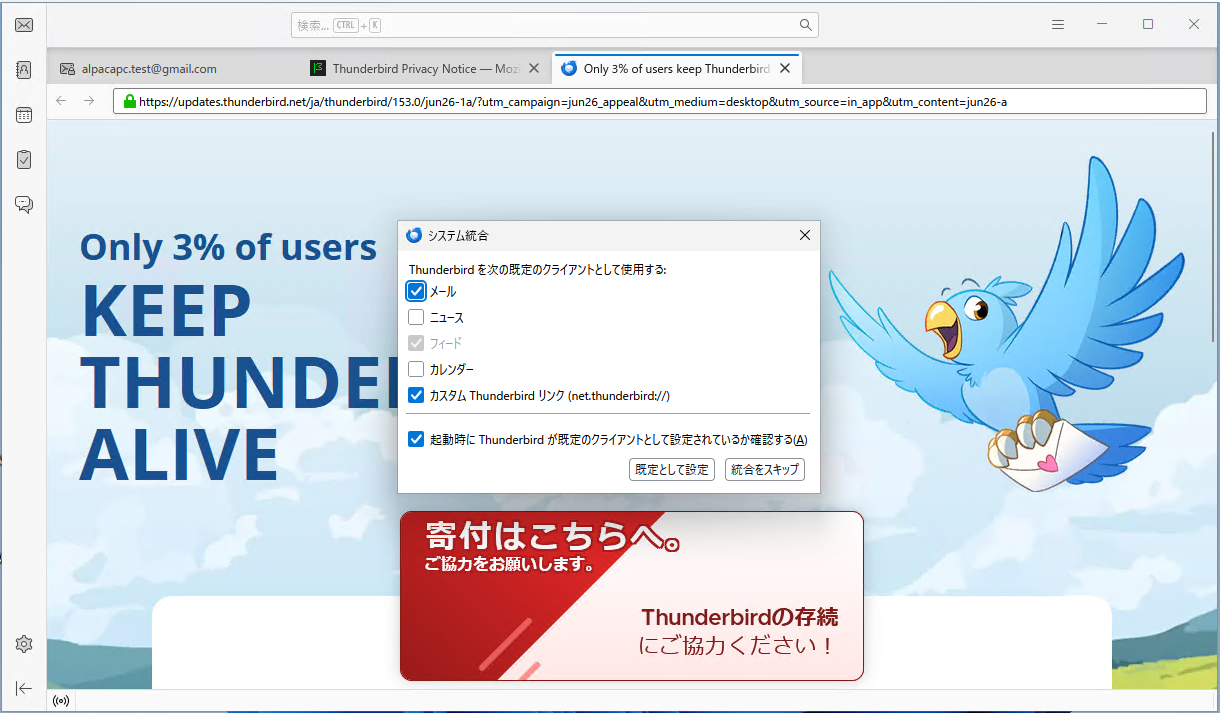Open the Tasks space
Screen dimensions: 1220x713
[x=24, y=159]
